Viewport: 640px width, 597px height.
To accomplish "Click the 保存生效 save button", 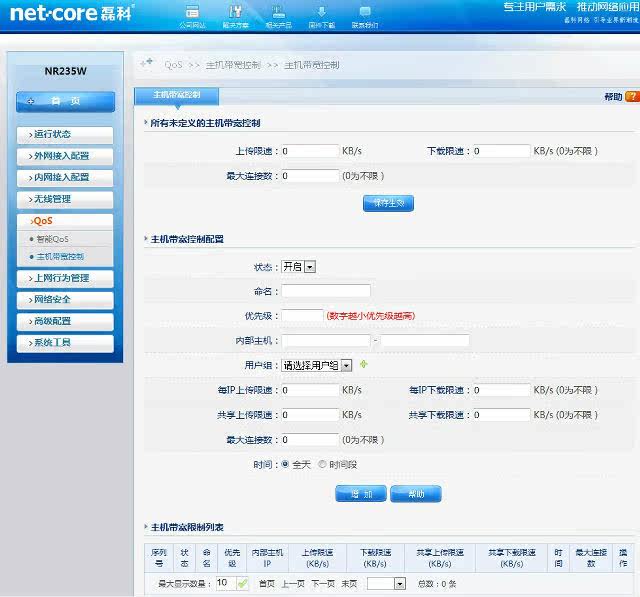I will coord(387,203).
